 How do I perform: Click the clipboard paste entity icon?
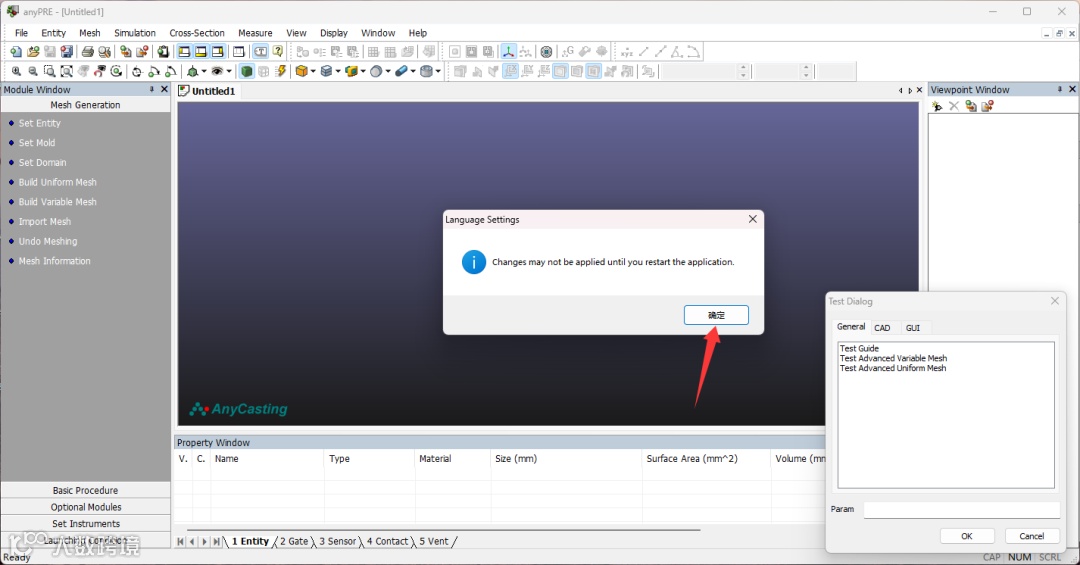click(x=163, y=52)
